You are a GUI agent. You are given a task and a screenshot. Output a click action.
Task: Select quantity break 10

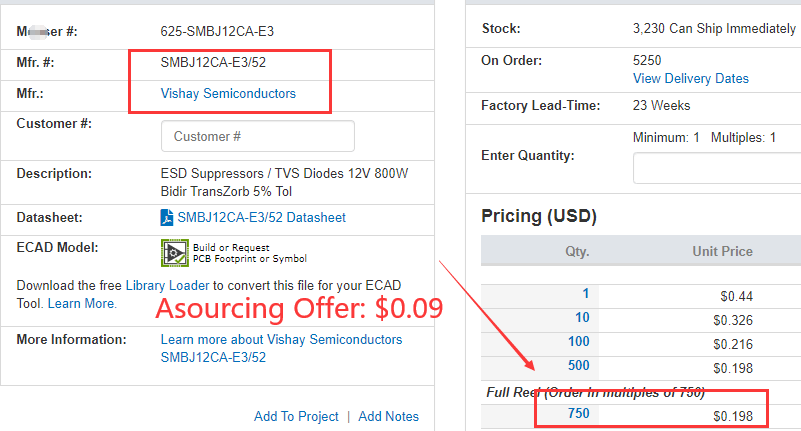pyautogui.click(x=582, y=318)
